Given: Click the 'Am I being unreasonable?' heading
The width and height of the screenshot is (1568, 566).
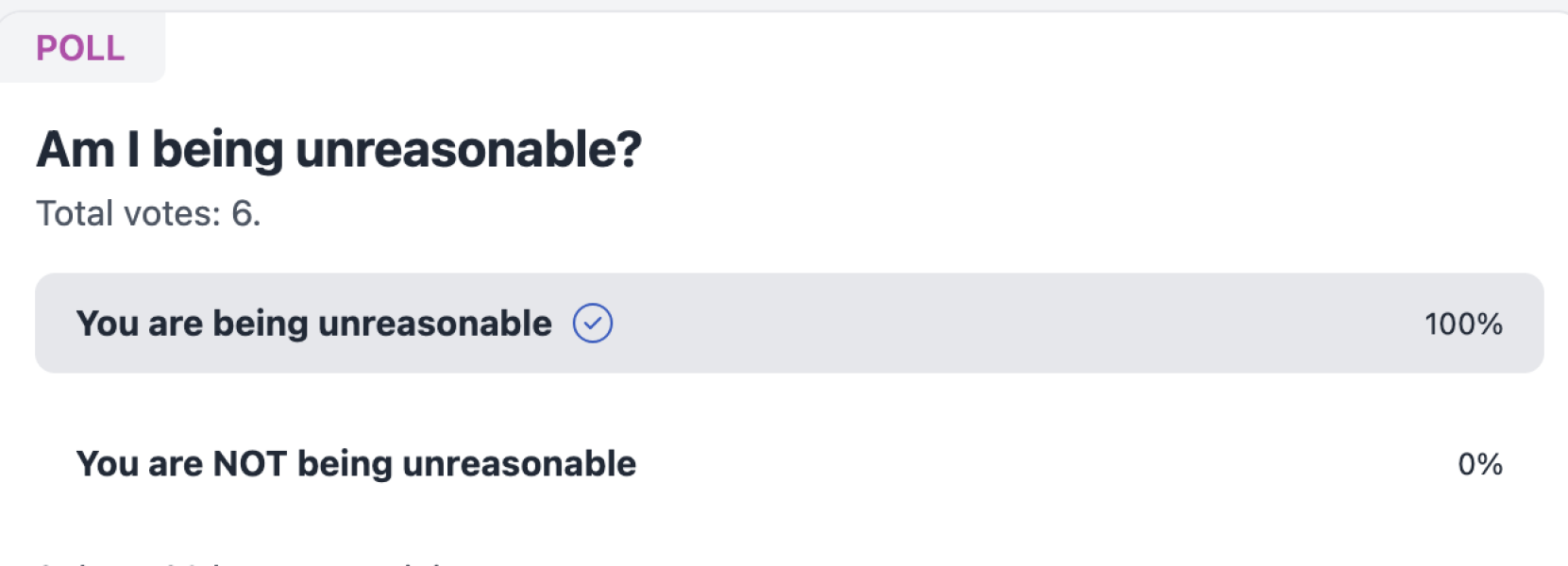Looking at the screenshot, I should (339, 150).
